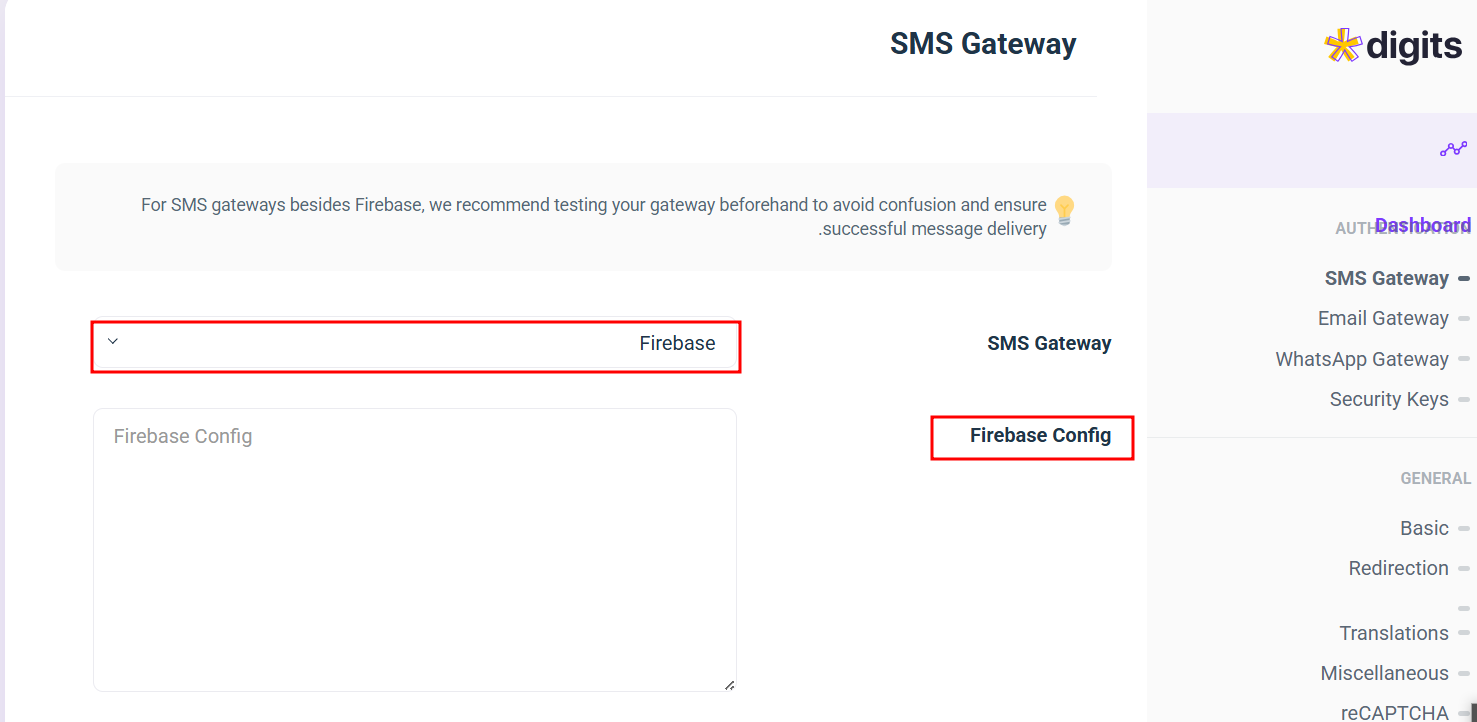Navigate to Security Keys
The image size is (1477, 722).
coord(1388,399)
